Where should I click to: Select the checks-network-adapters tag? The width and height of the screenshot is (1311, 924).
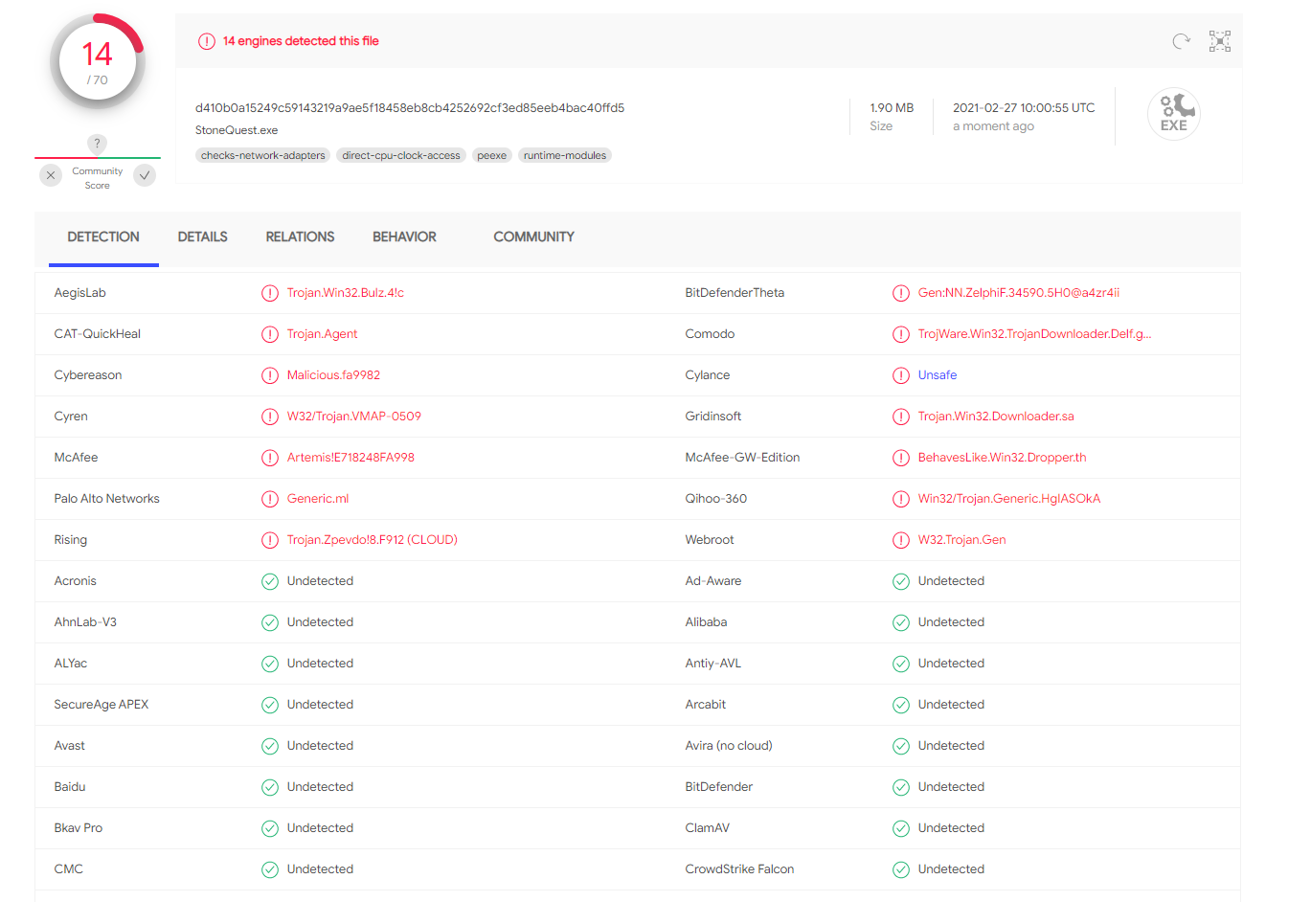262,155
